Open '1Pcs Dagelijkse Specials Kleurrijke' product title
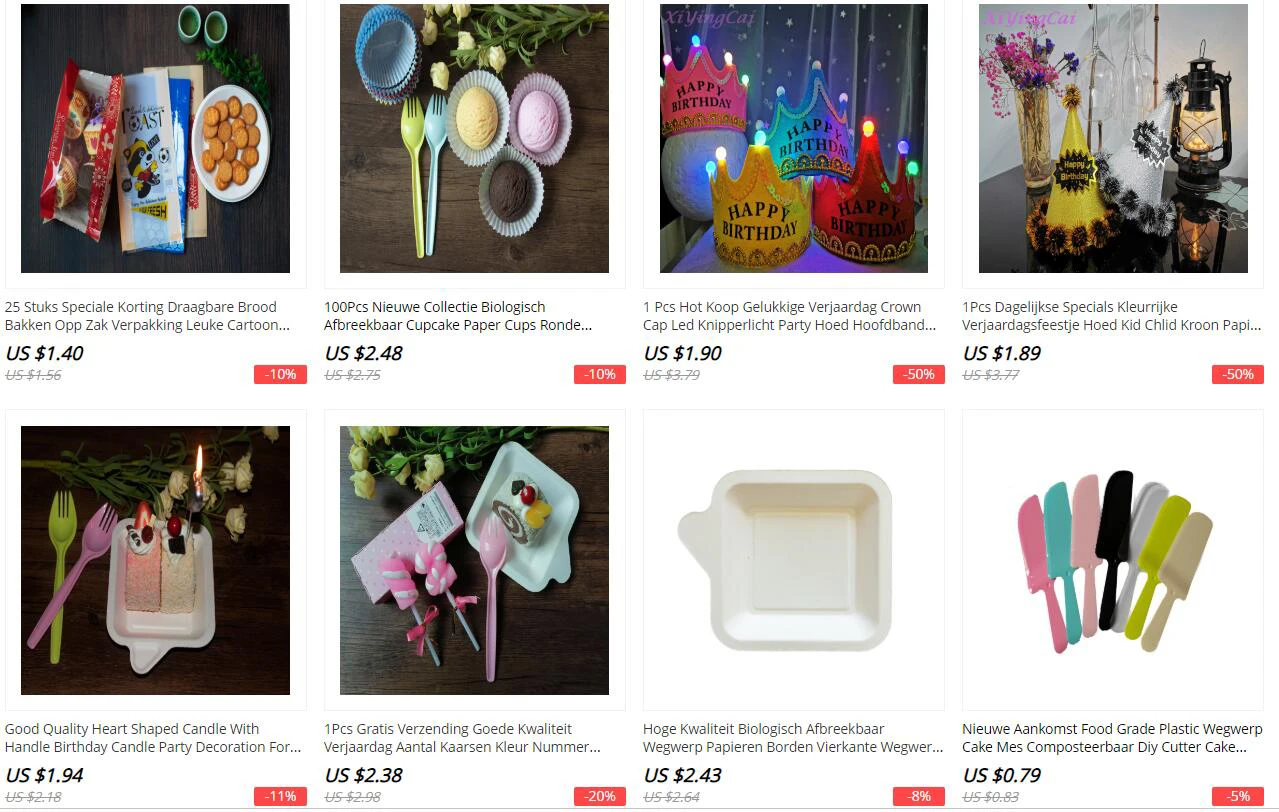 tap(1112, 316)
